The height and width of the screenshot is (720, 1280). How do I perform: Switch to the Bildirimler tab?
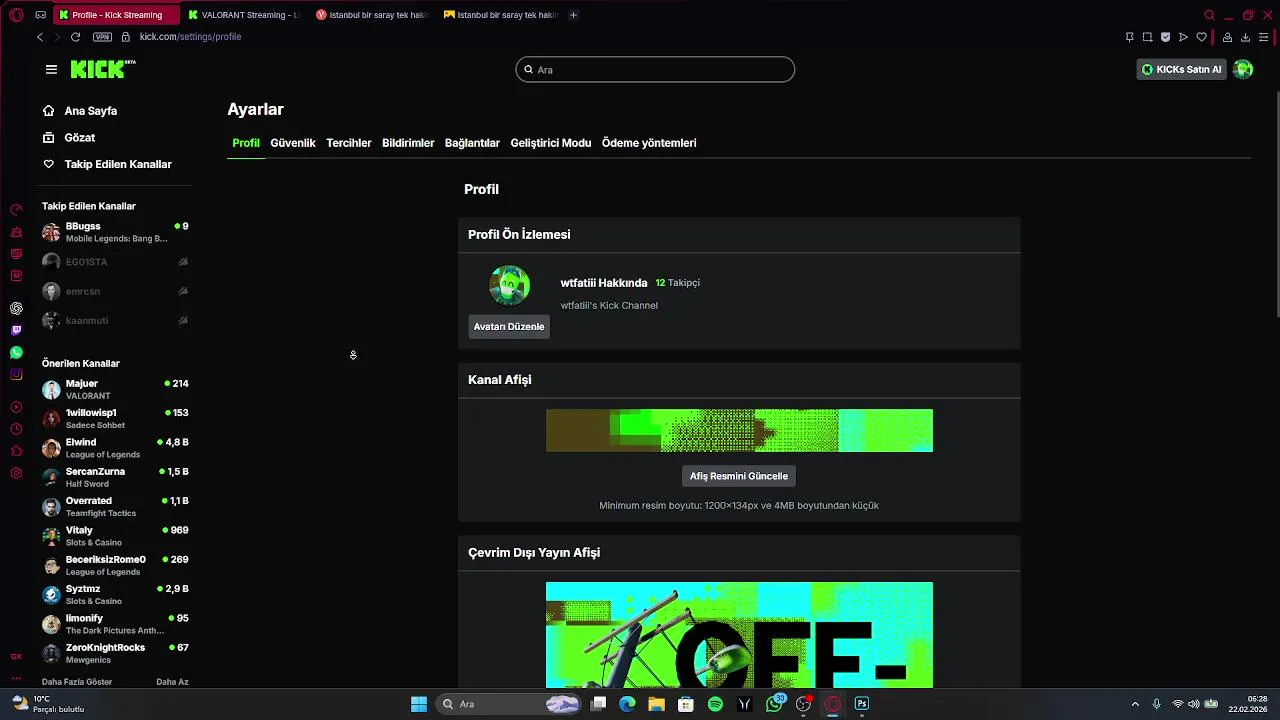tap(408, 143)
